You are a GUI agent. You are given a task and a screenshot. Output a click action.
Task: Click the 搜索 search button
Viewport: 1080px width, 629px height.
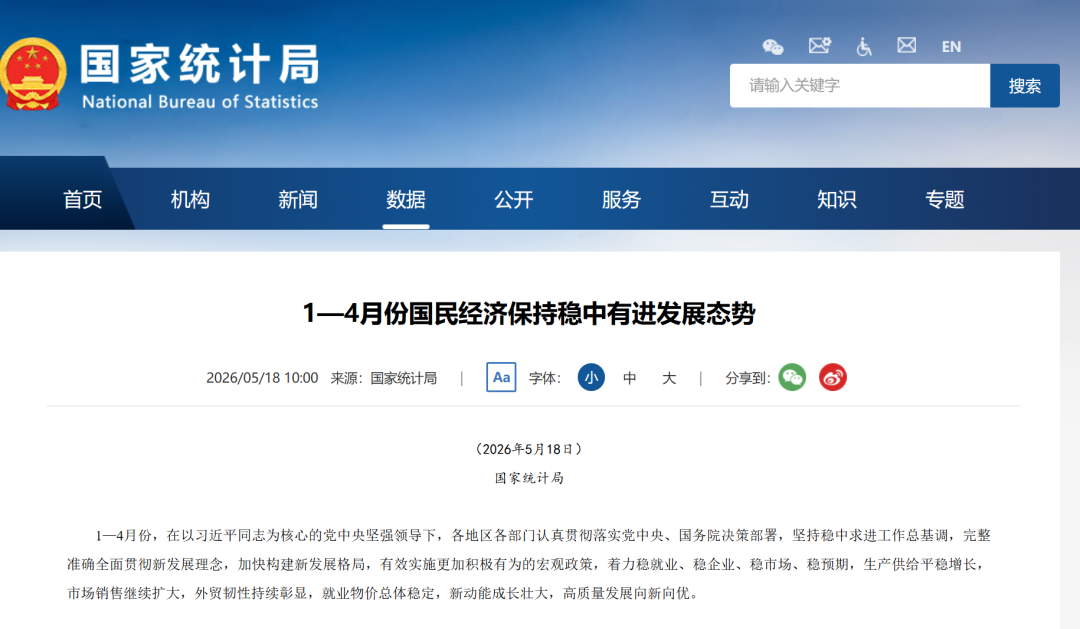[1025, 85]
